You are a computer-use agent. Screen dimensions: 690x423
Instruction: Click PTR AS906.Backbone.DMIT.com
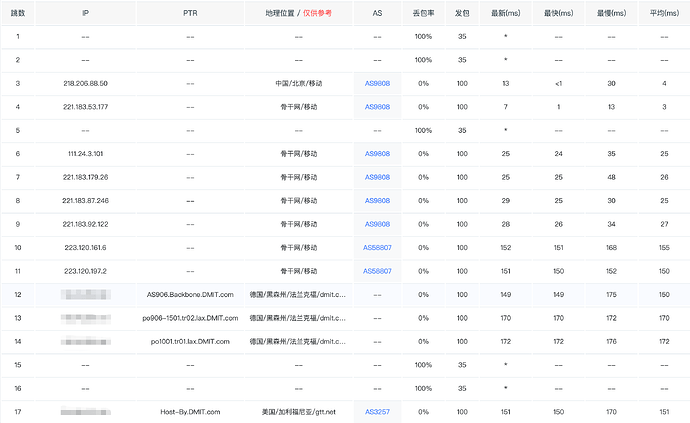[190, 294]
